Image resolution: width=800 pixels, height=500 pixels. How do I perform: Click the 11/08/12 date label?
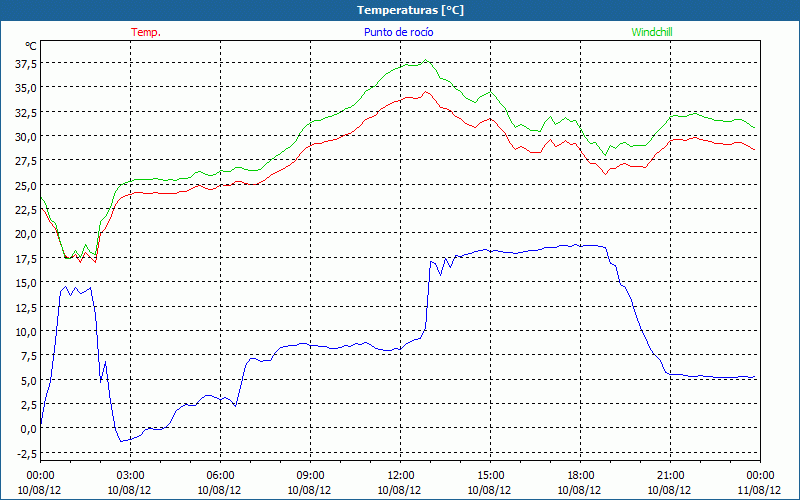coord(759,490)
